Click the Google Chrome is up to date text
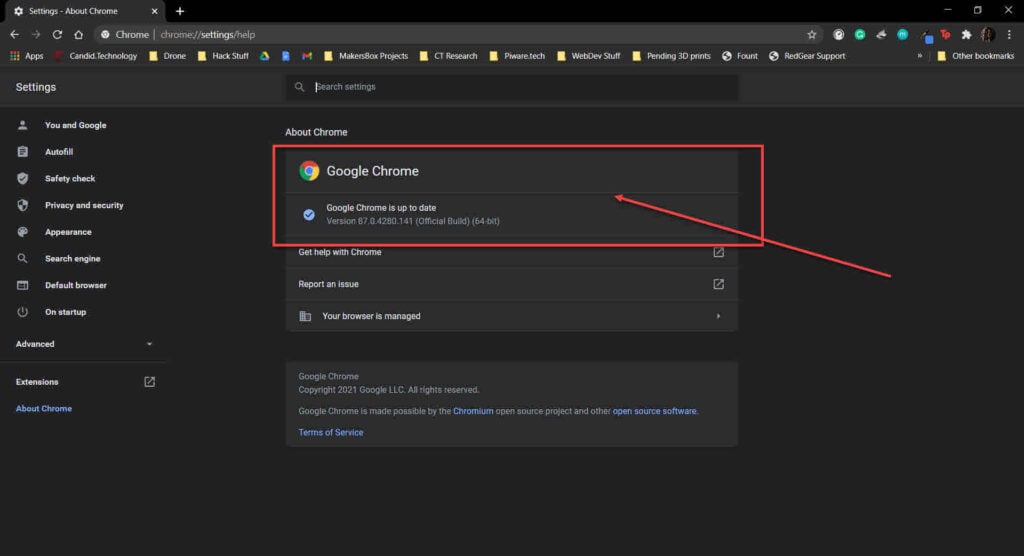This screenshot has width=1024, height=556. tap(381, 208)
